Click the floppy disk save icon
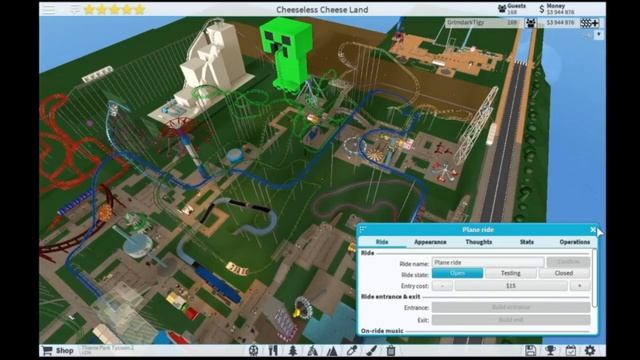 (530, 350)
